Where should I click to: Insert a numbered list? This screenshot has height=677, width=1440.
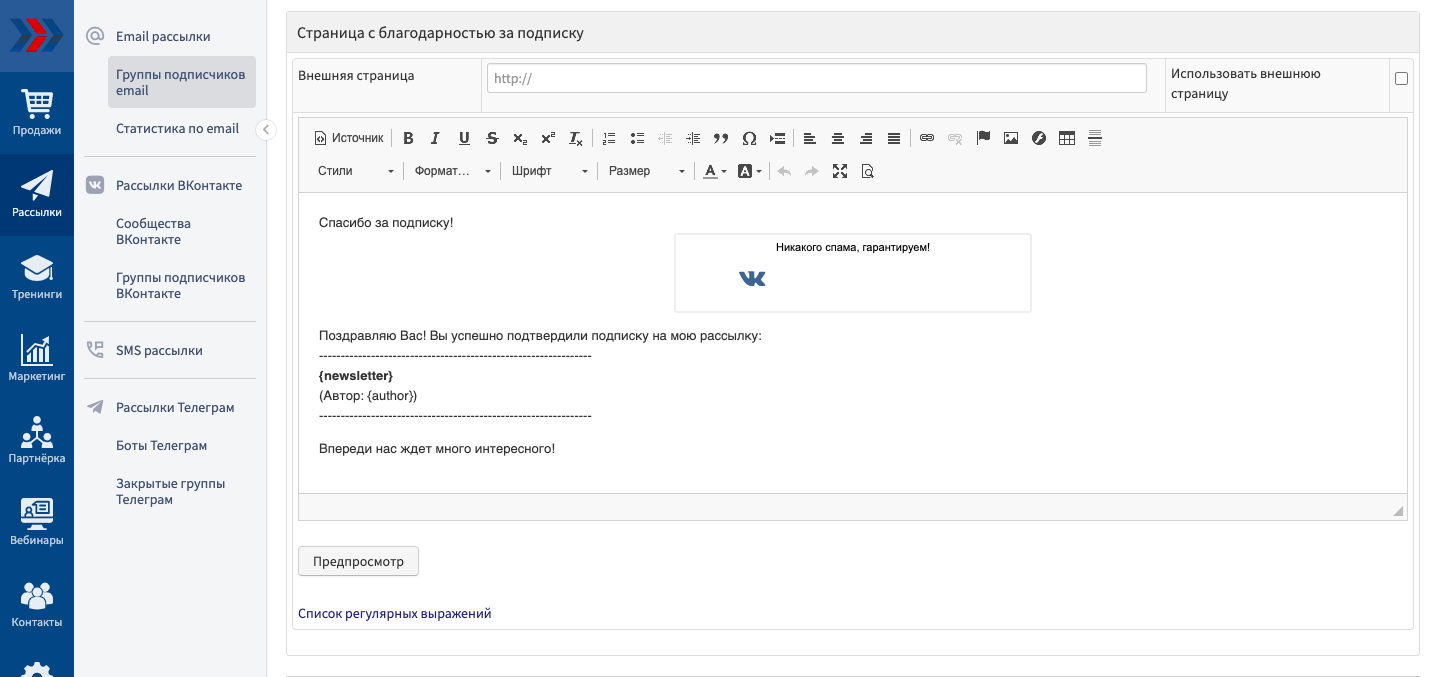click(609, 138)
